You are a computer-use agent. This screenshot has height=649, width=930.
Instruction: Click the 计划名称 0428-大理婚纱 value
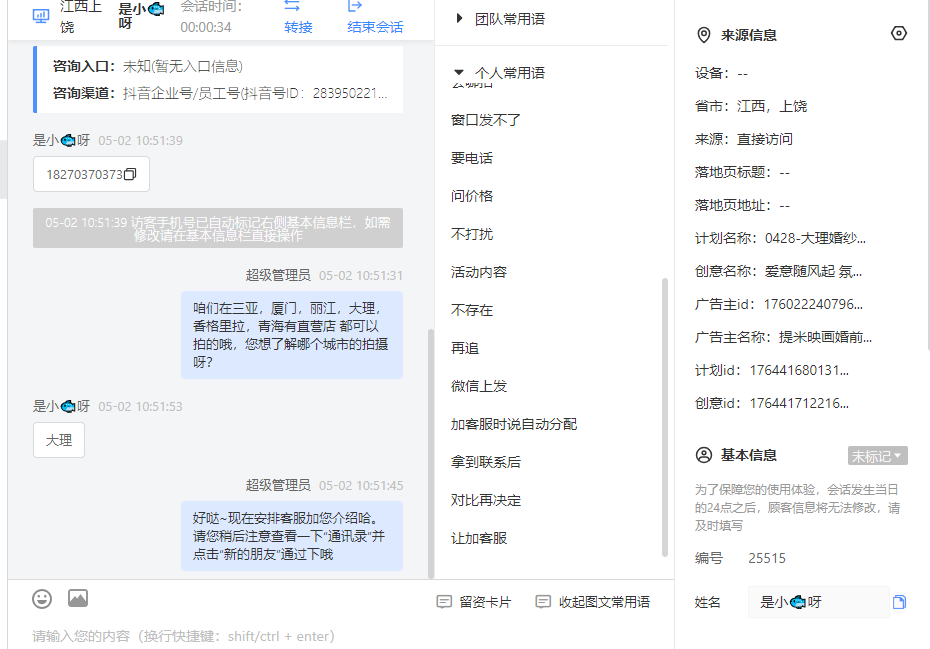coord(815,238)
